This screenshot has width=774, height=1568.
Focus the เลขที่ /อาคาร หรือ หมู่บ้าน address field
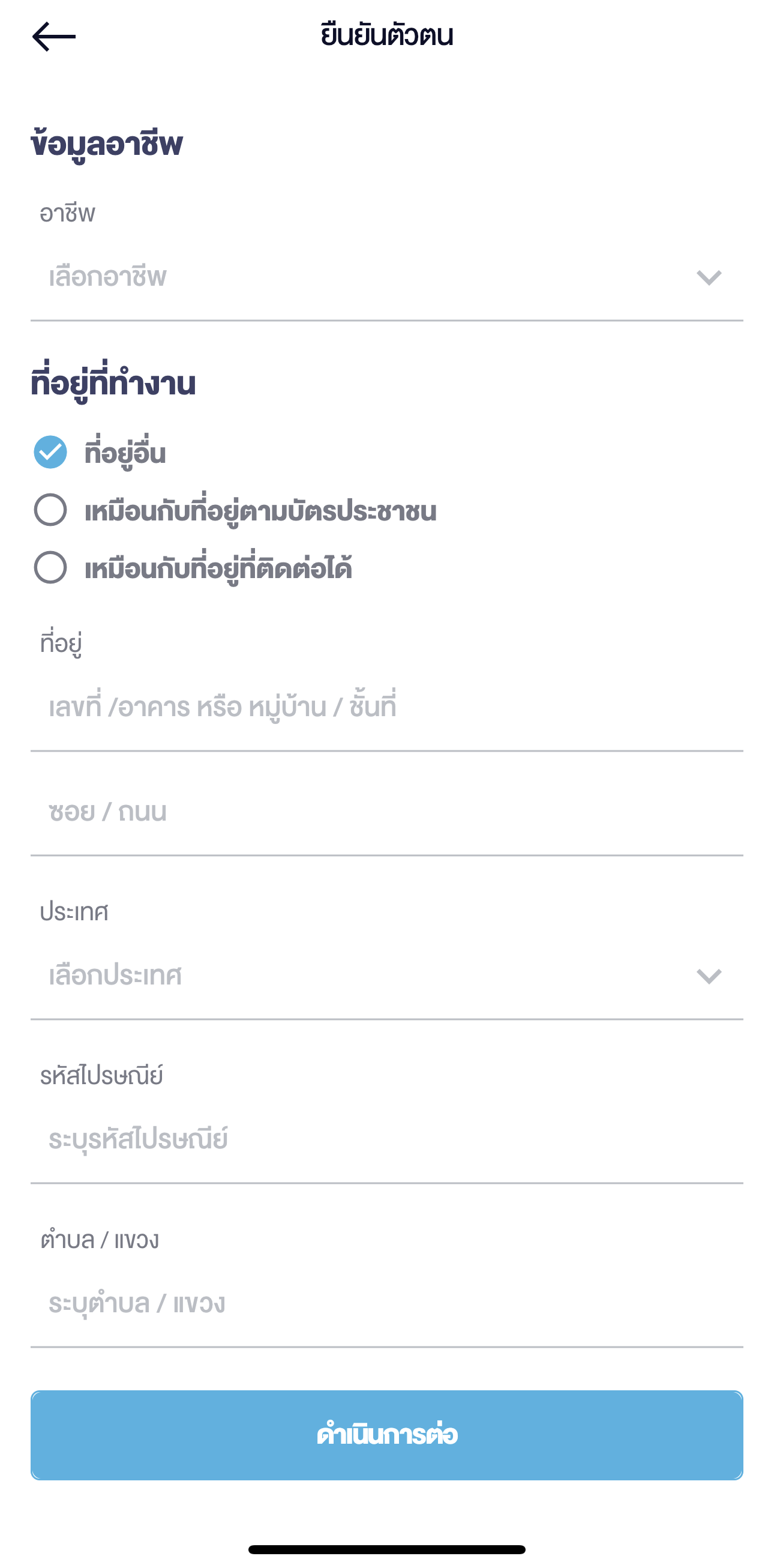365,707
